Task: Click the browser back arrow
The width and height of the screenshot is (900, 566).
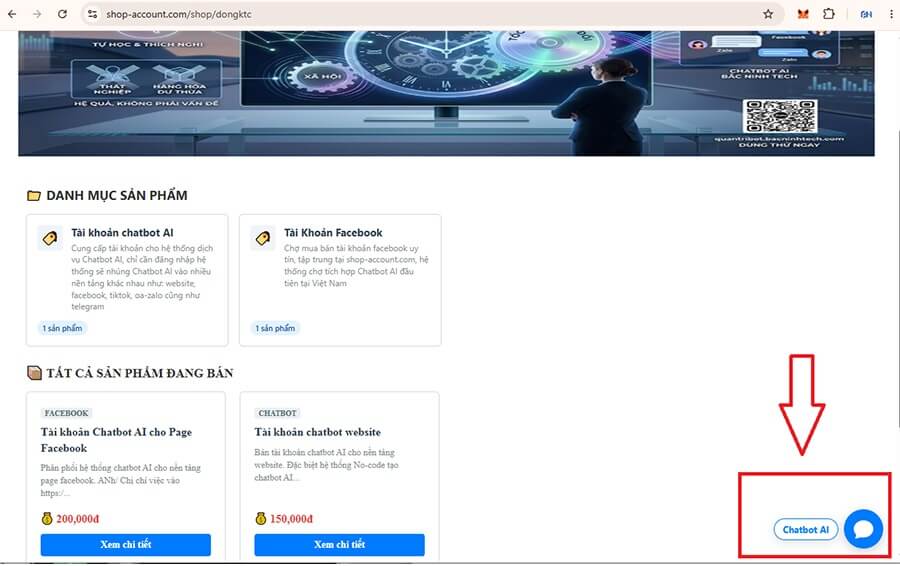Action: coord(12,14)
